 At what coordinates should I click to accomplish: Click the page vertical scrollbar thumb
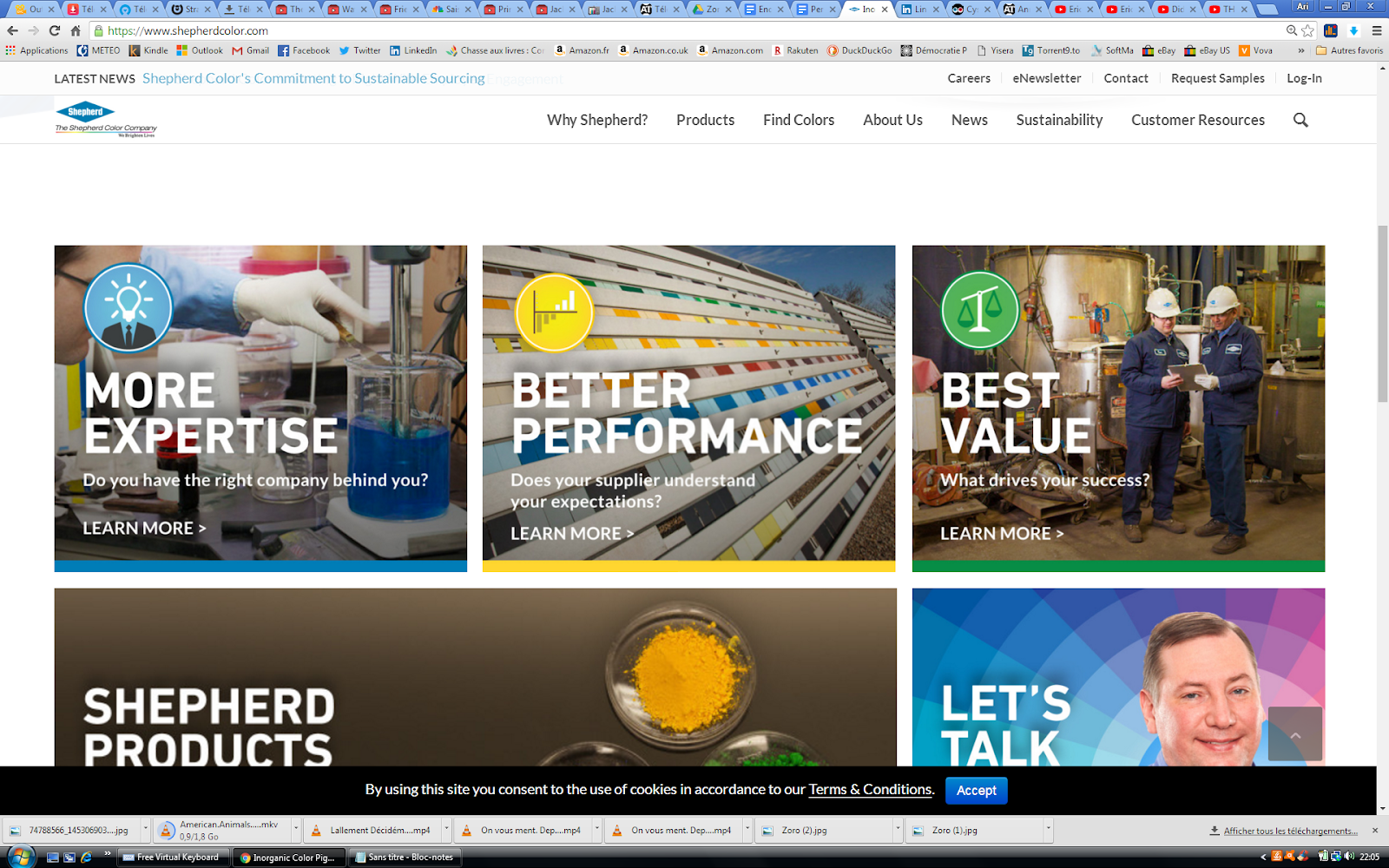pyautogui.click(x=1382, y=313)
